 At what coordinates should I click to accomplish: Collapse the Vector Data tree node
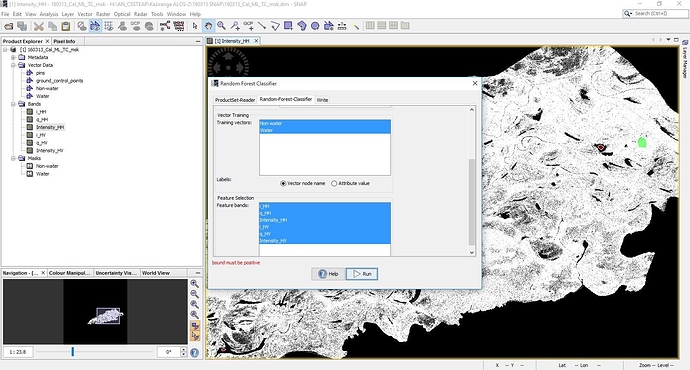13,65
